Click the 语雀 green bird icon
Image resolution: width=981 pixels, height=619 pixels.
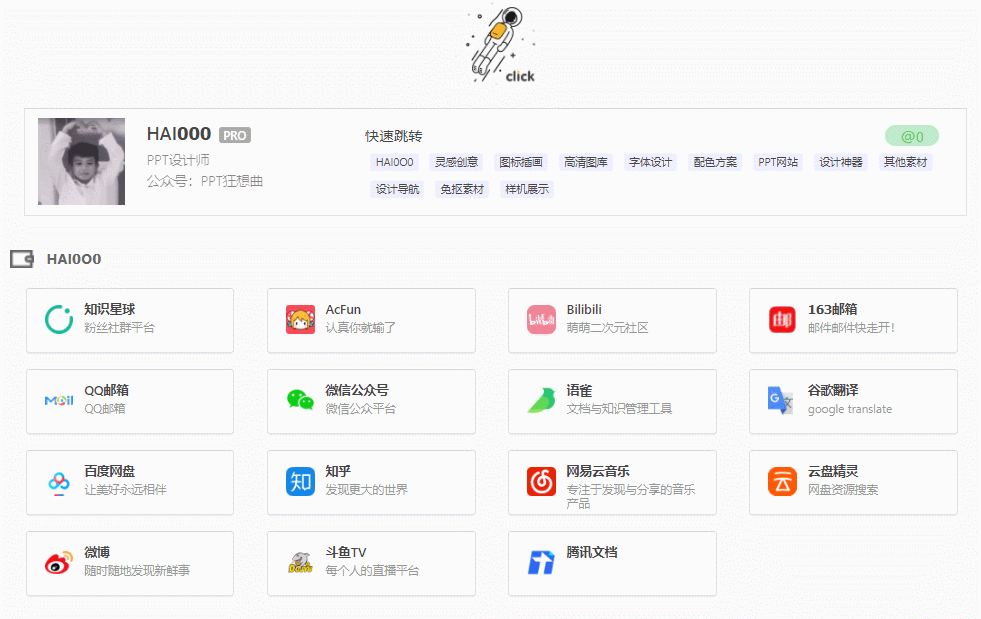click(541, 401)
